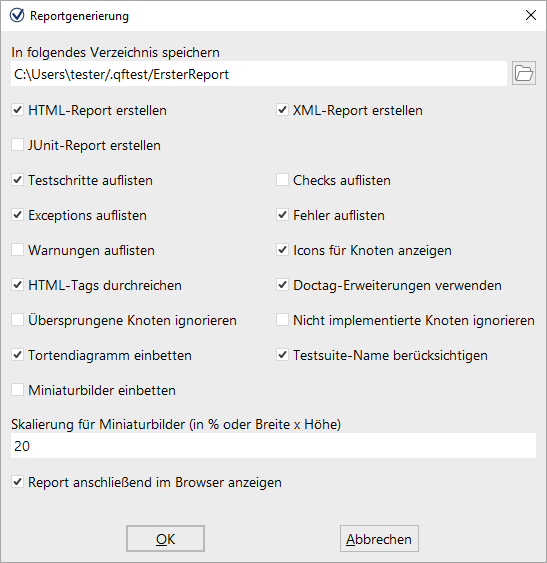The image size is (547, 563).
Task: Enable JUnit-Report erstellen checkbox
Action: [x=17, y=145]
